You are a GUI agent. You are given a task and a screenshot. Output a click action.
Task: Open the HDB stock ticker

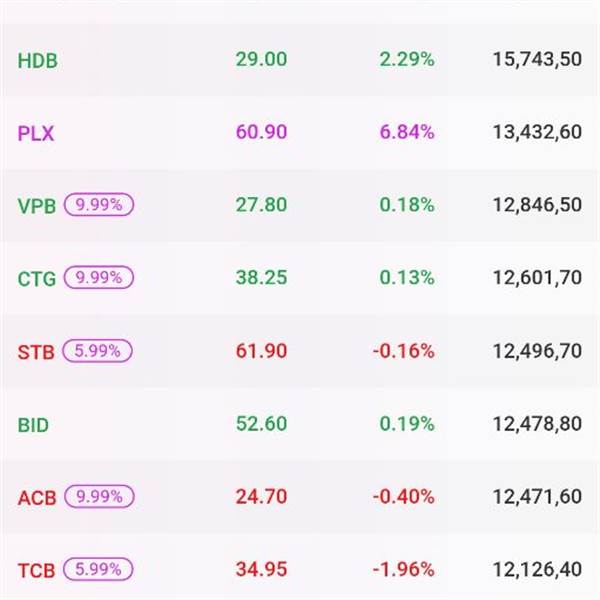(x=38, y=60)
